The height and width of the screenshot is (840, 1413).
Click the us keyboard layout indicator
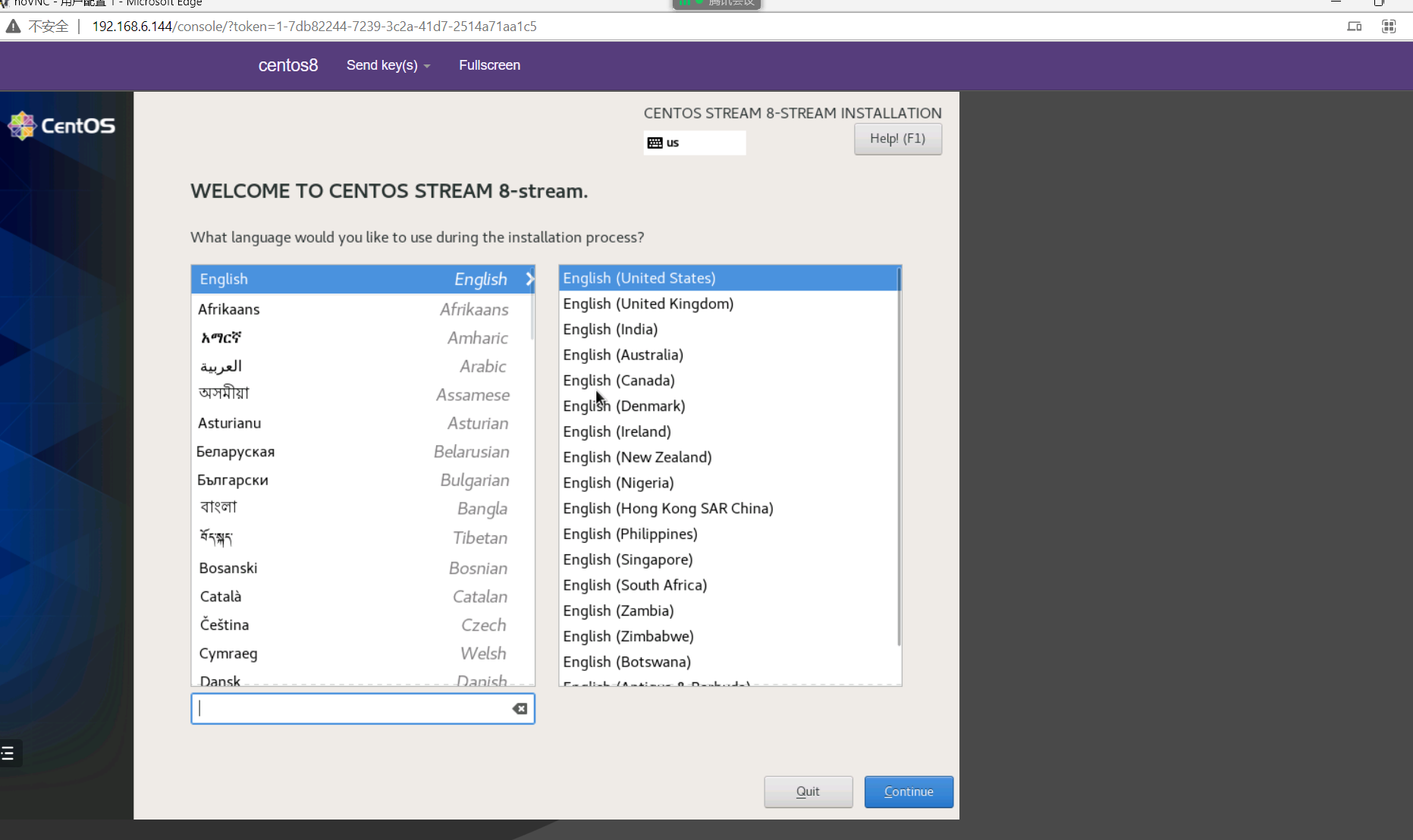(695, 143)
